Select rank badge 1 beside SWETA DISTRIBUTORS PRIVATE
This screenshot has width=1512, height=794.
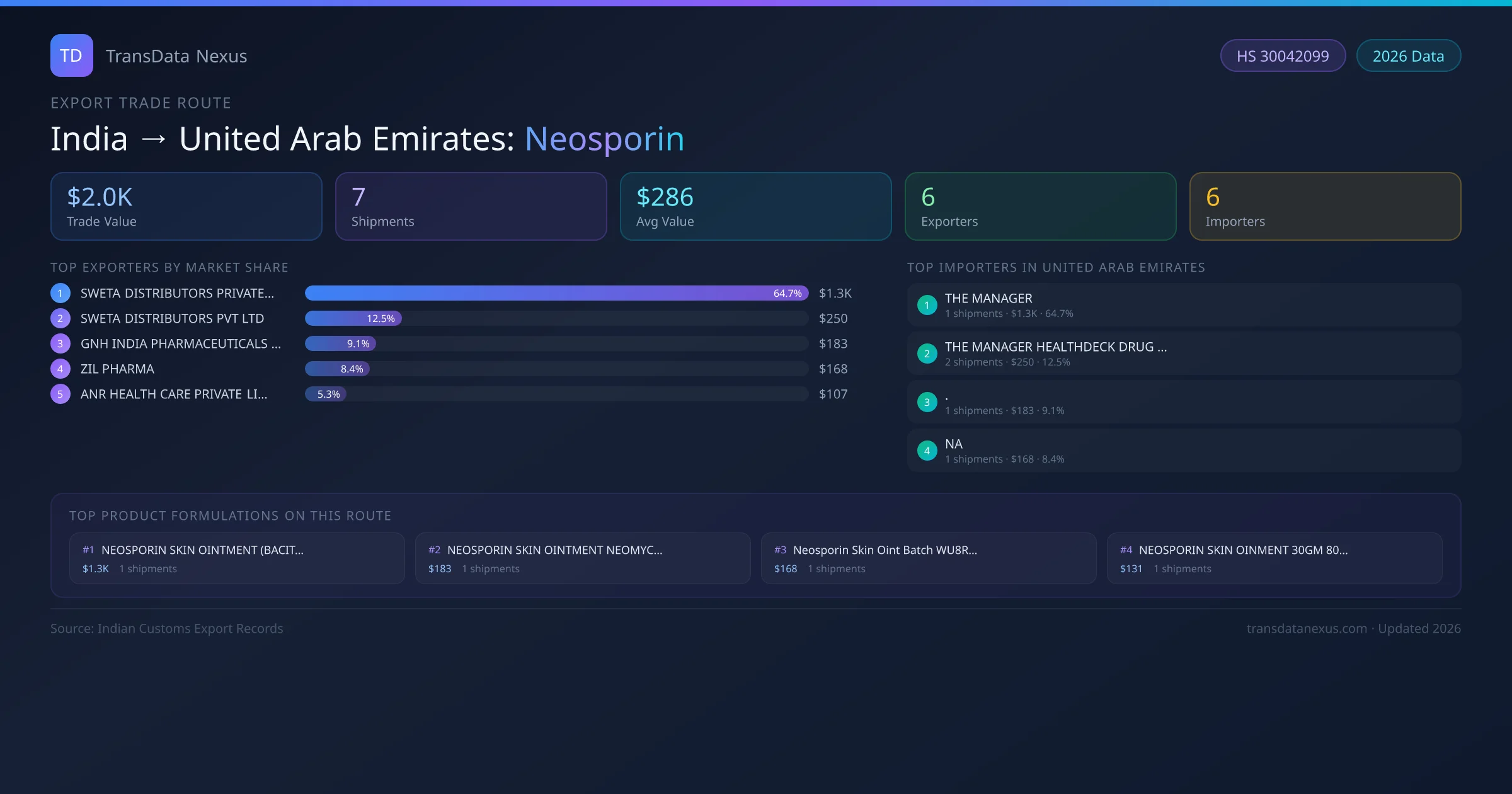60,293
